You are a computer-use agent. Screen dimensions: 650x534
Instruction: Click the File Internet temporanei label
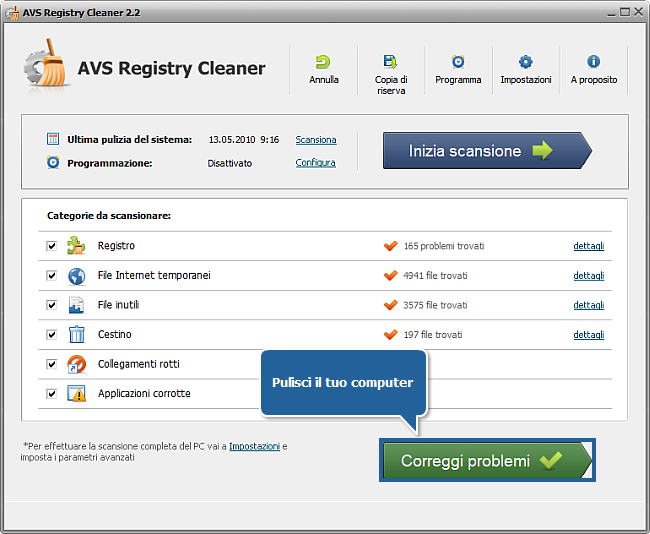pos(154,275)
